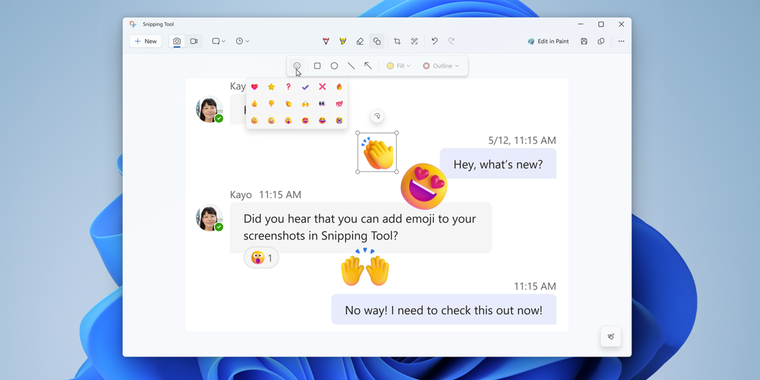Select the large clapping hands sticker on canvas
The width and height of the screenshot is (760, 380).
(x=378, y=152)
